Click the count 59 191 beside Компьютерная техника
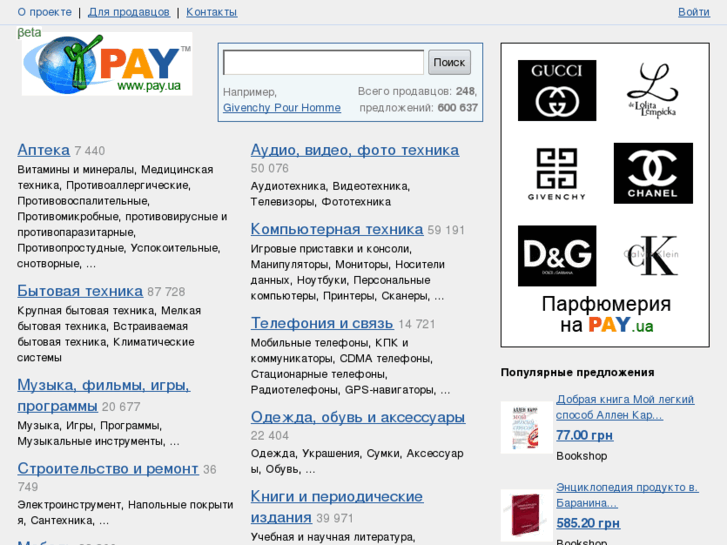Screen dimensions: 727x545 pyautogui.click(x=446, y=230)
